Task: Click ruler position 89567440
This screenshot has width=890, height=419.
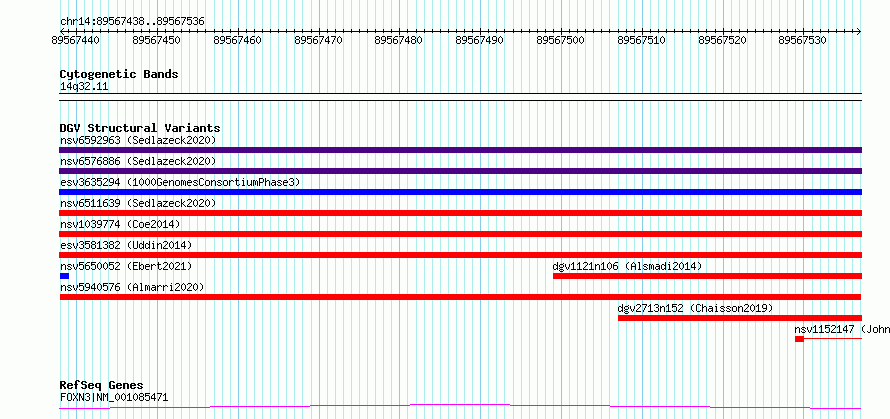Action: point(76,40)
